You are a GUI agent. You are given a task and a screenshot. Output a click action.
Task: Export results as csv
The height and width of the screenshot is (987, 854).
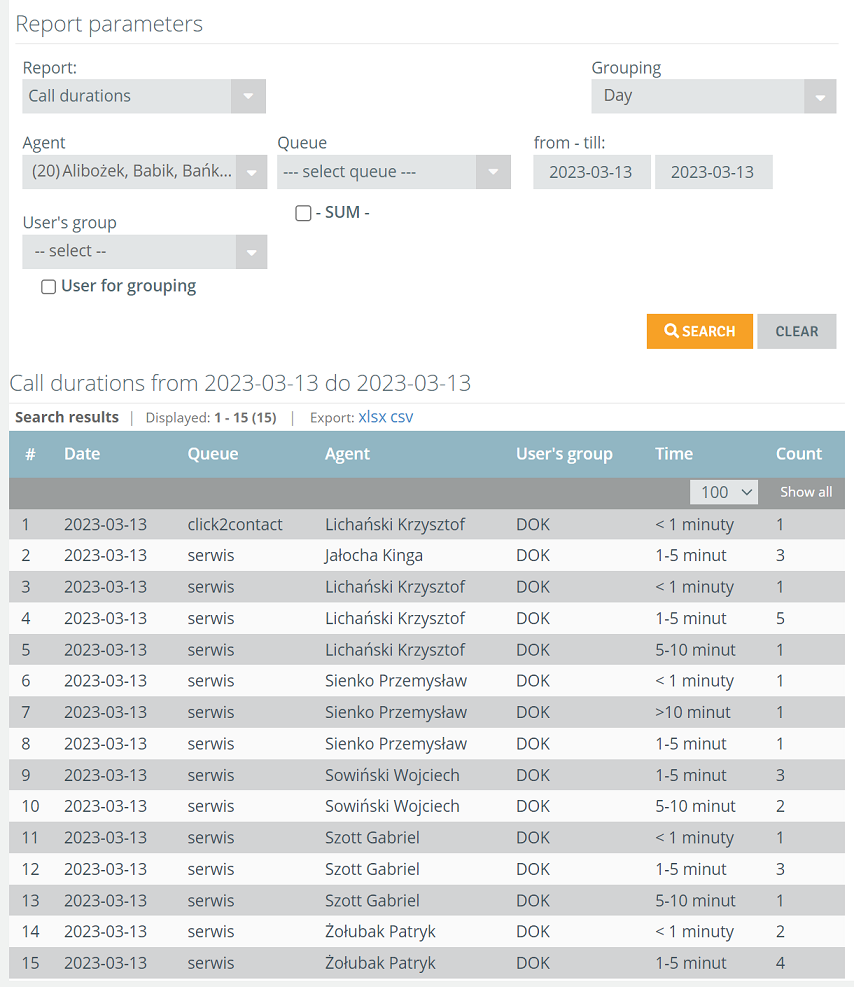pos(402,417)
